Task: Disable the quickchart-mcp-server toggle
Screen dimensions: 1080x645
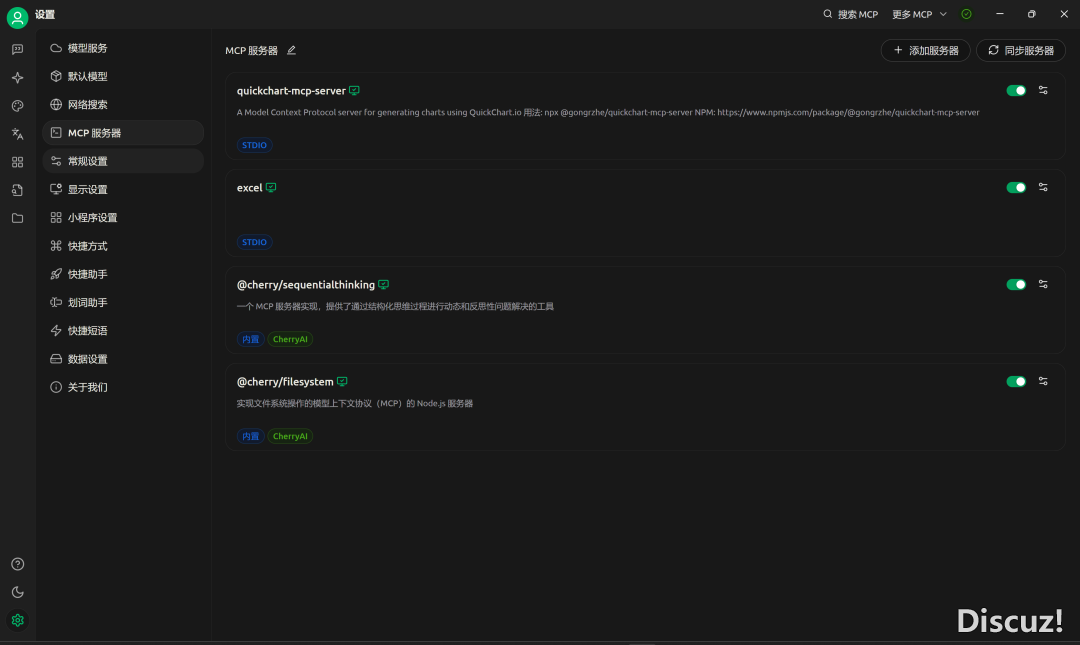Action: 1016,90
